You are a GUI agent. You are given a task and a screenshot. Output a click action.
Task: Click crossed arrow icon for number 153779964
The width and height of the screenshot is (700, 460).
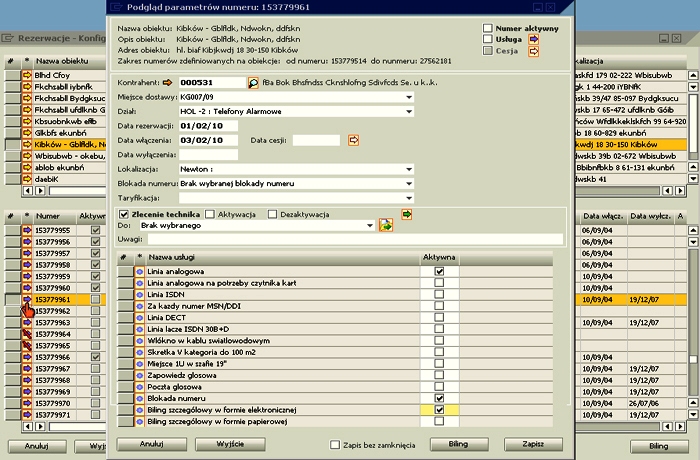click(27, 334)
